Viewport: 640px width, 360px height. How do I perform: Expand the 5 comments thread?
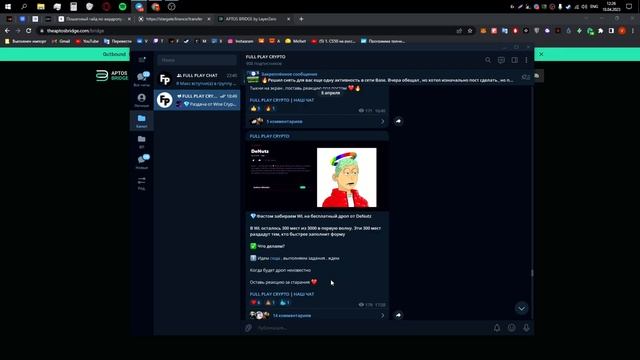click(x=317, y=122)
